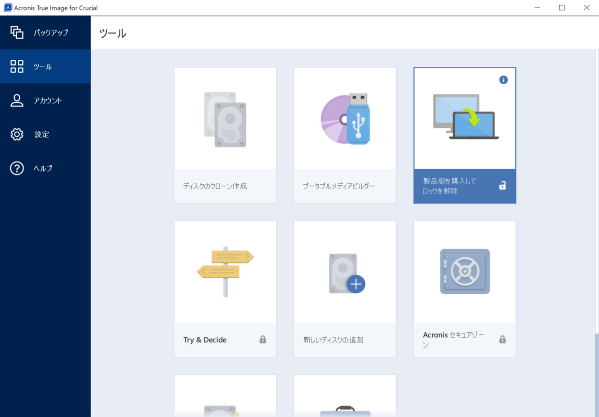Click the blue info icon on the locked tile

tap(503, 80)
